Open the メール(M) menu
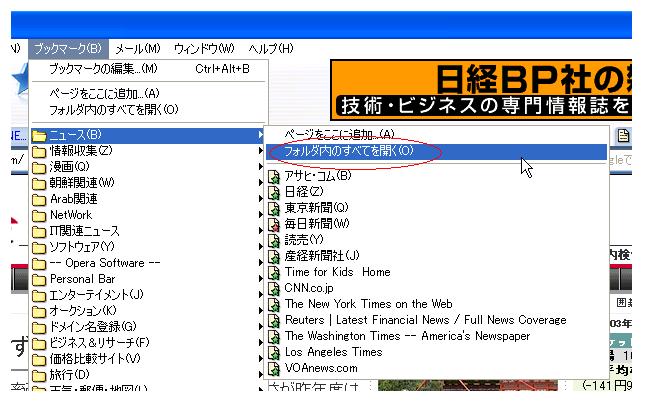Image resolution: width=647 pixels, height=403 pixels. point(137,49)
